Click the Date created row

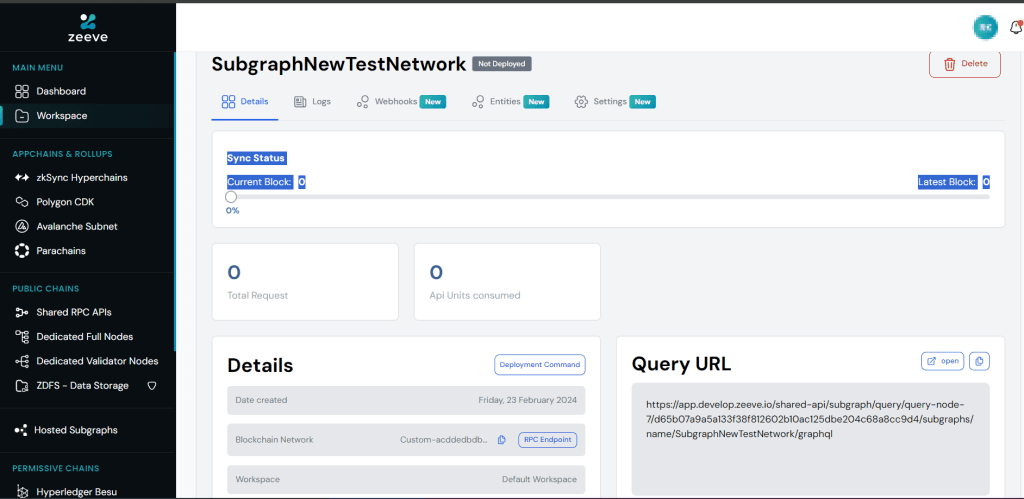tap(406, 400)
